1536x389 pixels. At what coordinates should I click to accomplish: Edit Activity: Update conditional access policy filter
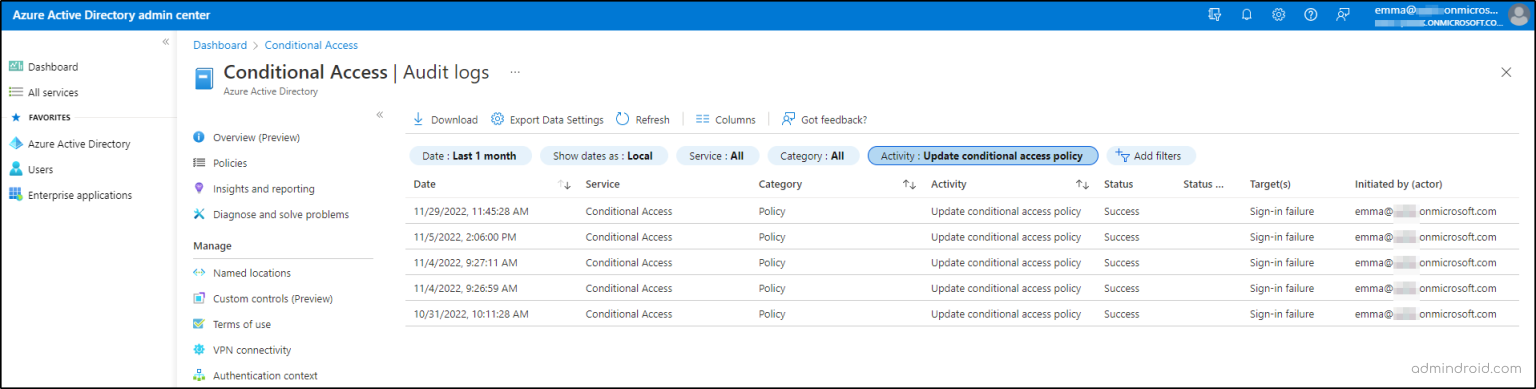[982, 156]
